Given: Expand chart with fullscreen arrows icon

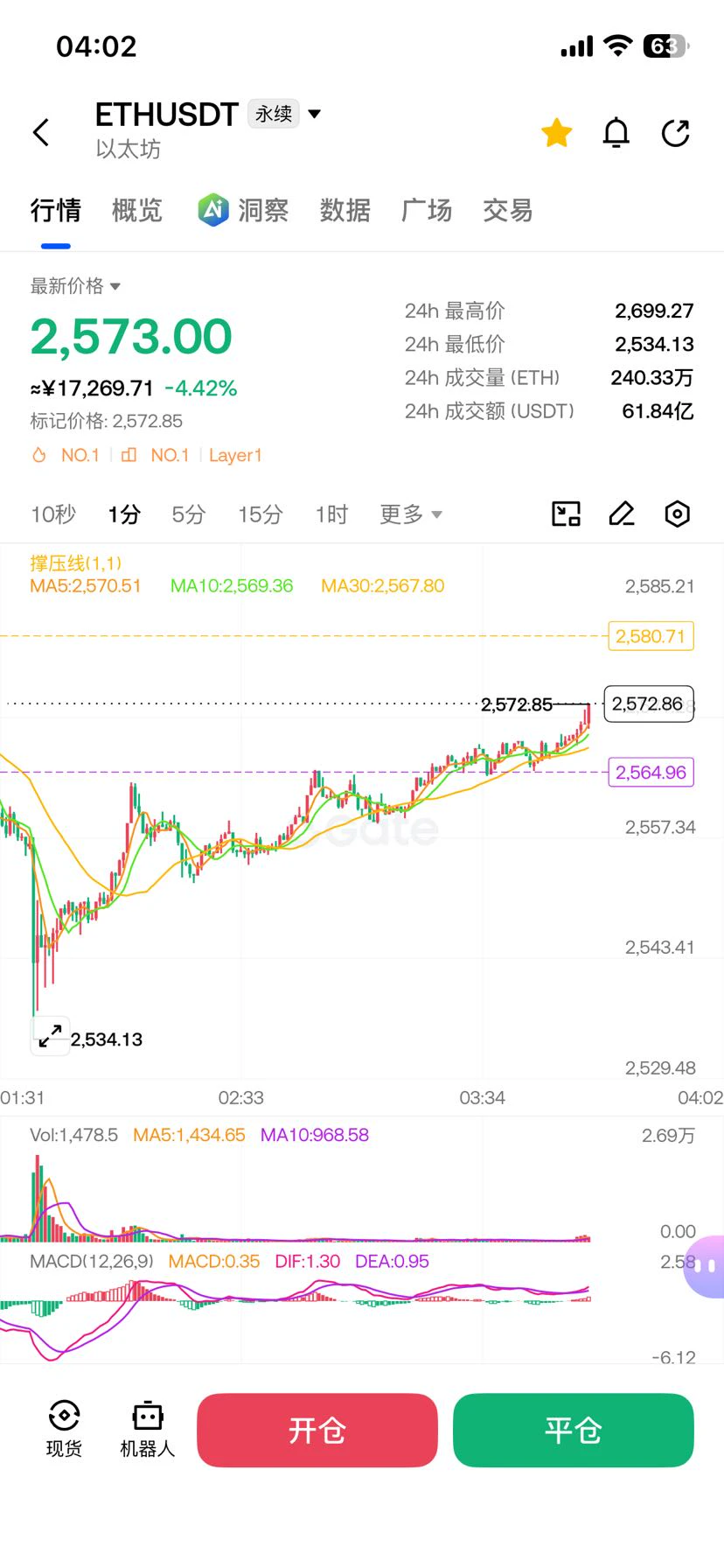Looking at the screenshot, I should pos(51,1036).
